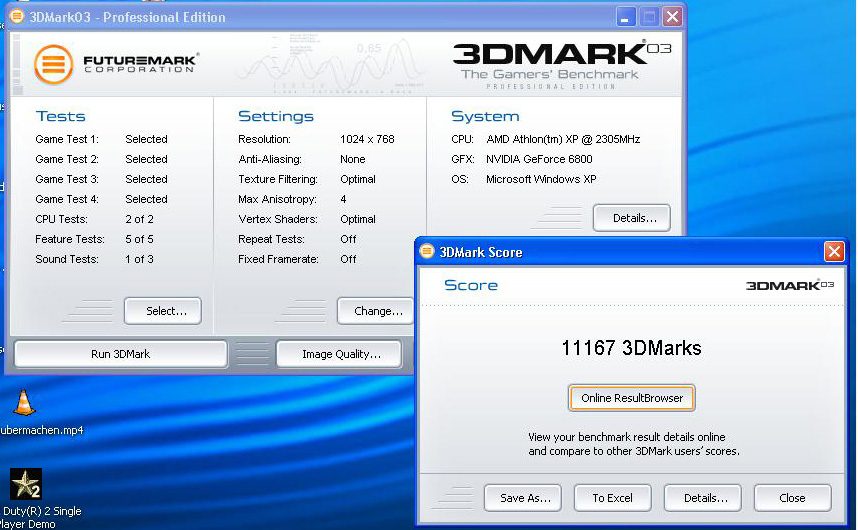858x530 pixels.
Task: Click the System section heading
Action: [x=485, y=116]
